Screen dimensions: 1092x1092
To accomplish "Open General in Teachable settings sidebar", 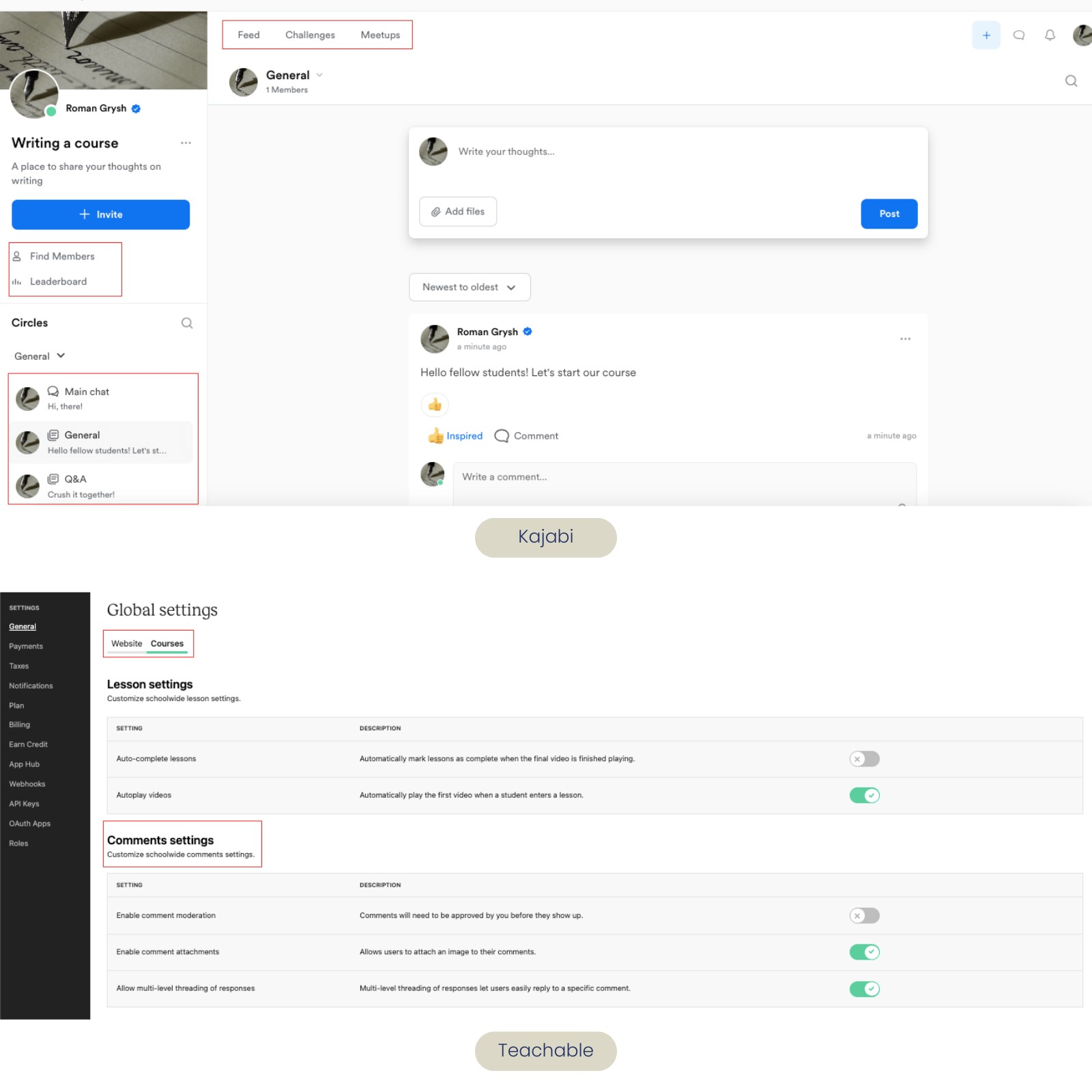I will pos(23,627).
